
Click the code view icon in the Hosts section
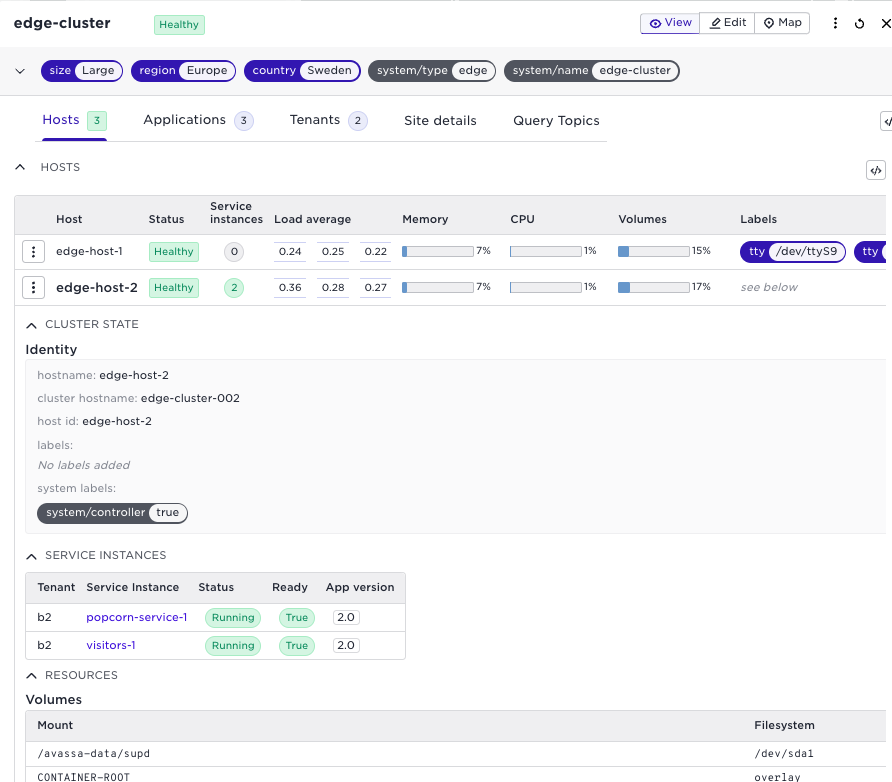pyautogui.click(x=875, y=171)
